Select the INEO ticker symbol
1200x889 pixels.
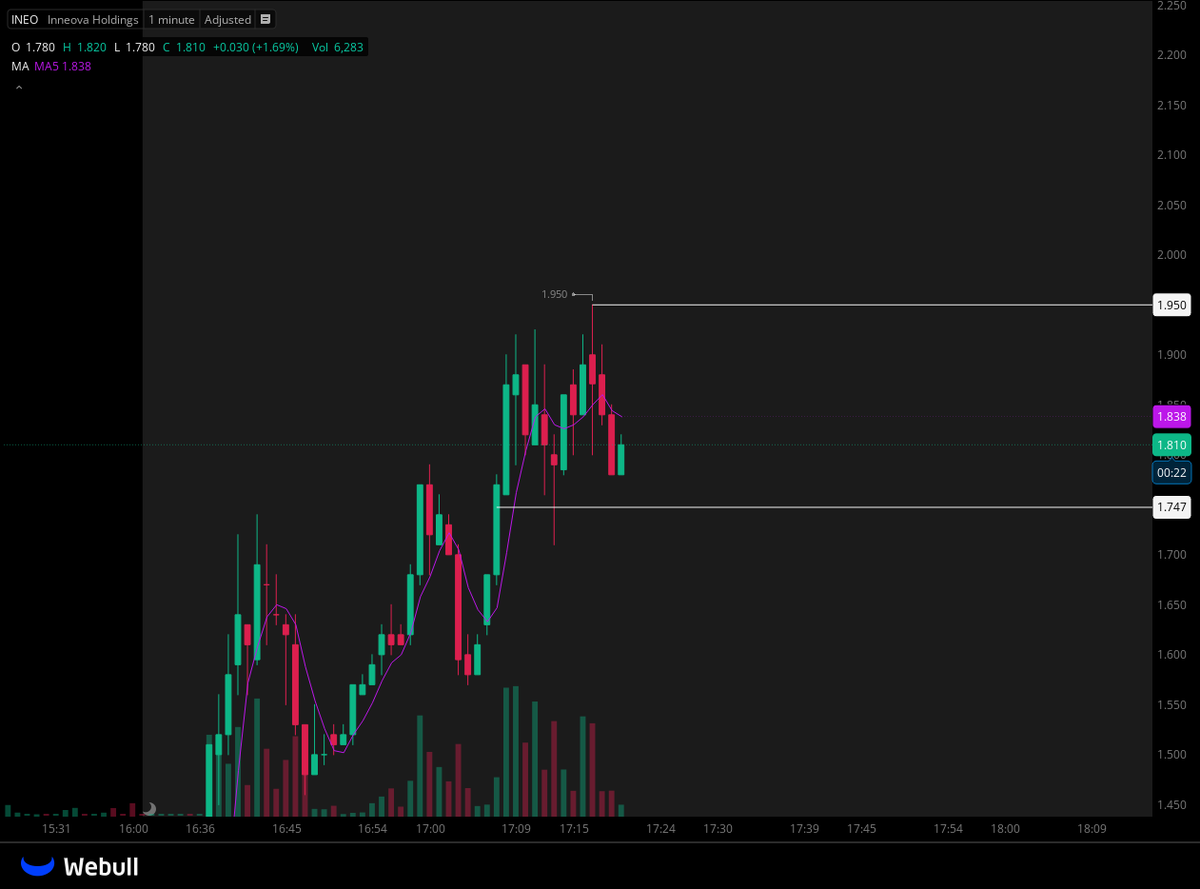(25, 20)
